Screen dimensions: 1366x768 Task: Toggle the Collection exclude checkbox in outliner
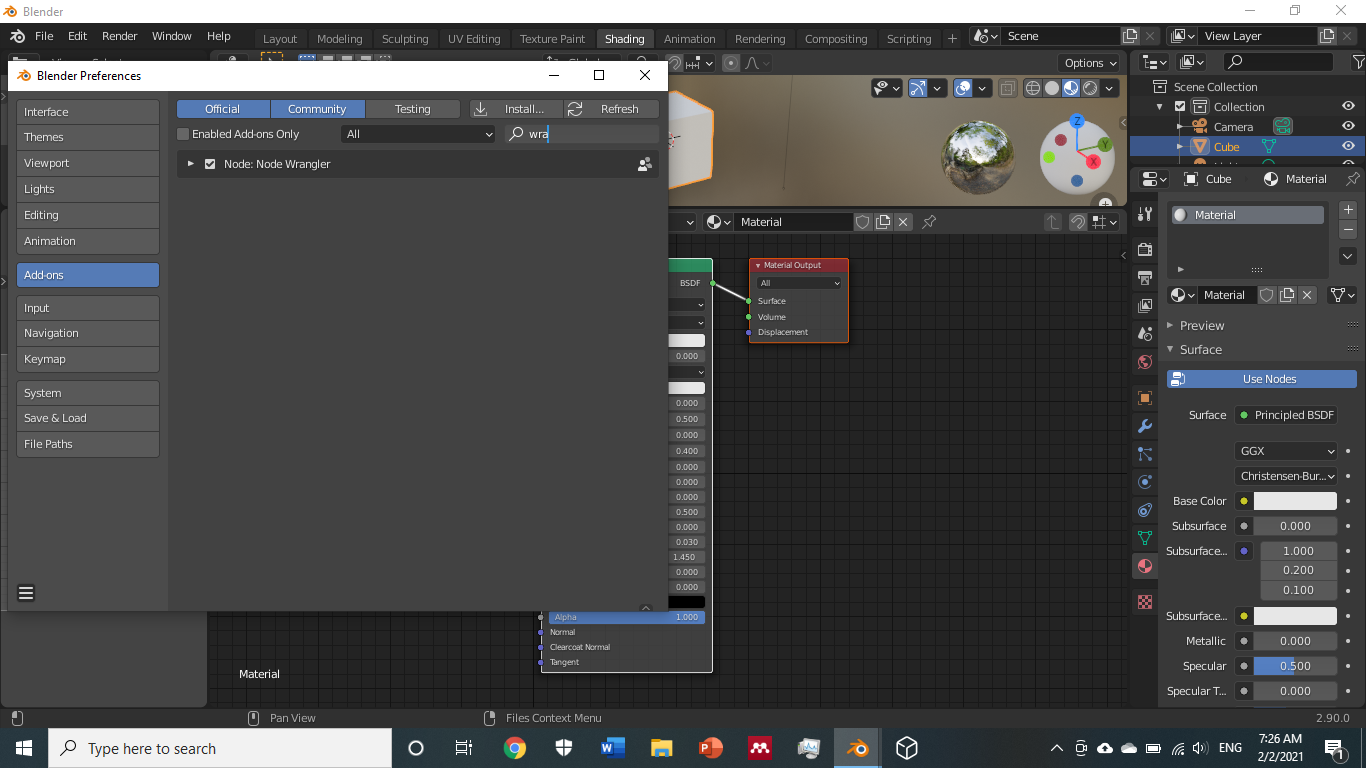pyautogui.click(x=1180, y=107)
